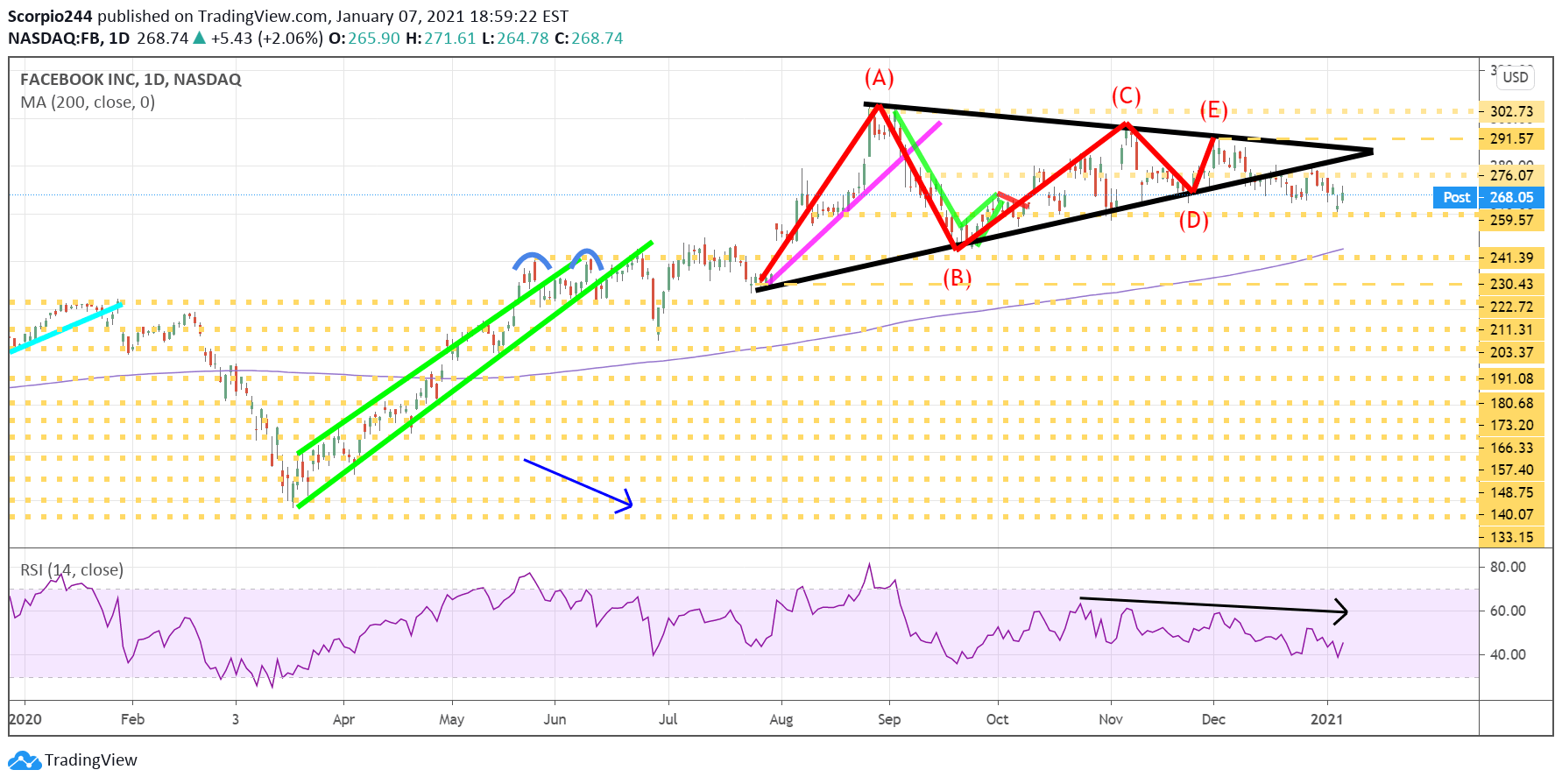Click the 133.15 price level label
Viewport: 1562px width, 784px height.
pyautogui.click(x=1511, y=537)
